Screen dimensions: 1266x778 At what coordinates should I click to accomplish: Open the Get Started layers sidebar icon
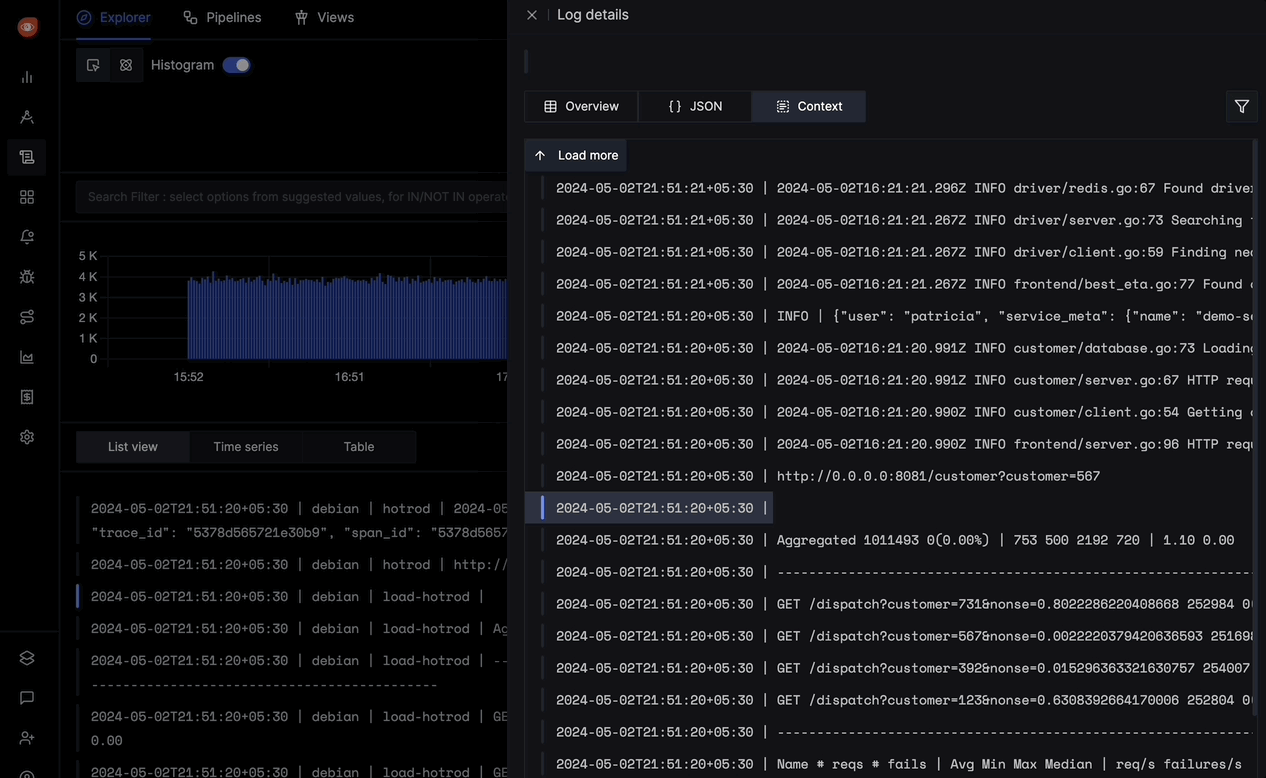27,658
